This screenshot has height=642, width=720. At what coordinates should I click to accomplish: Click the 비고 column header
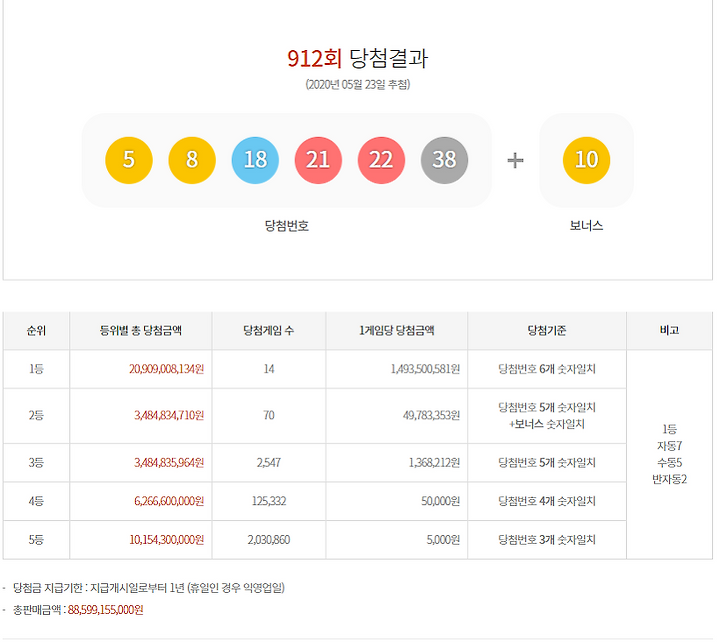click(669, 331)
